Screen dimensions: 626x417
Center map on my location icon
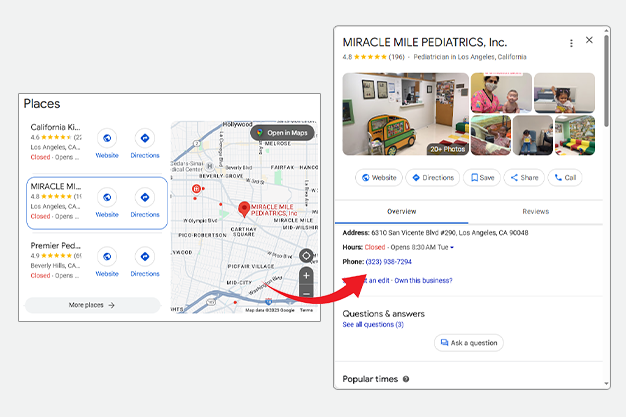(x=306, y=255)
